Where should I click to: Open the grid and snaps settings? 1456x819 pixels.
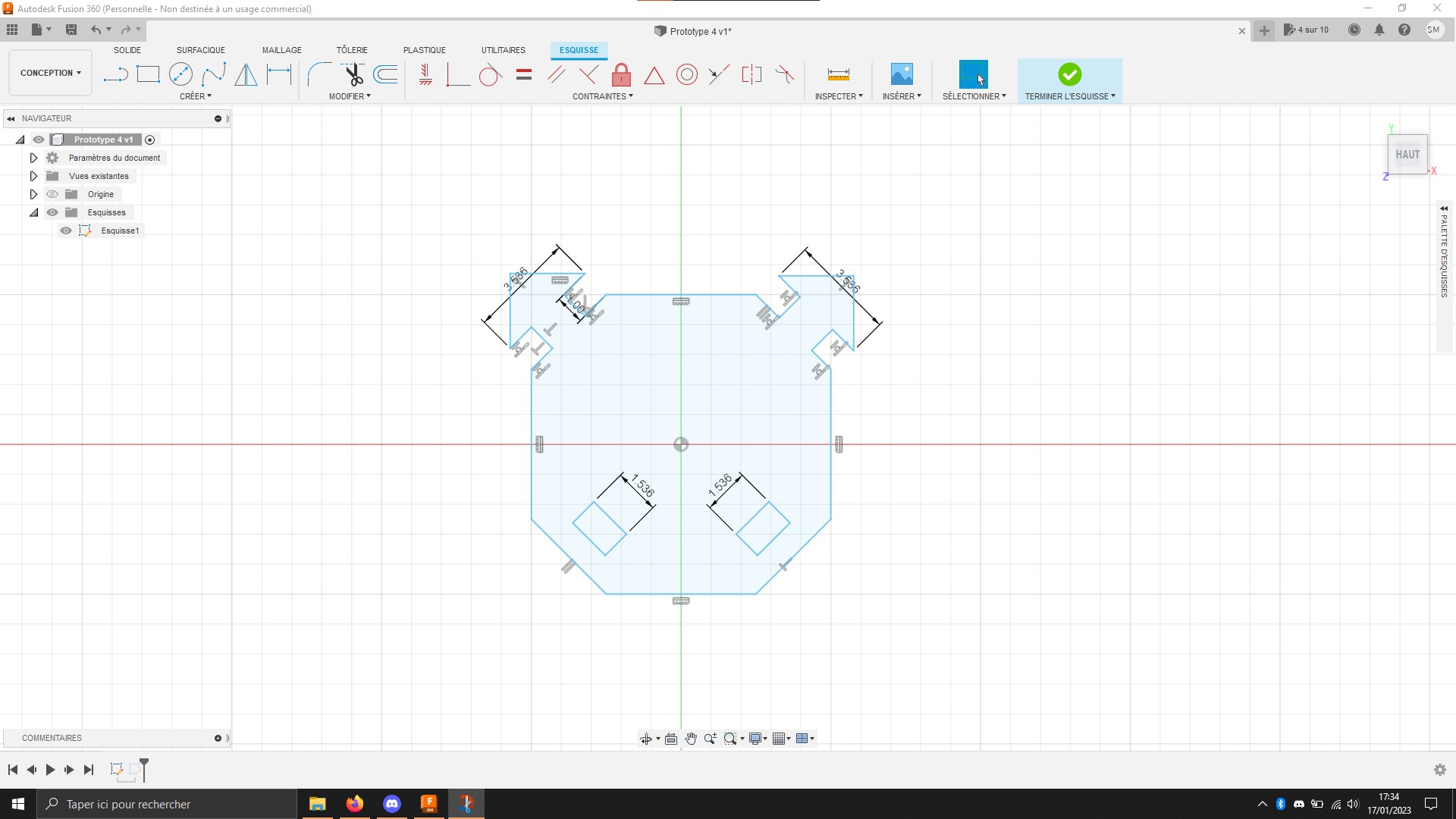pos(781,739)
